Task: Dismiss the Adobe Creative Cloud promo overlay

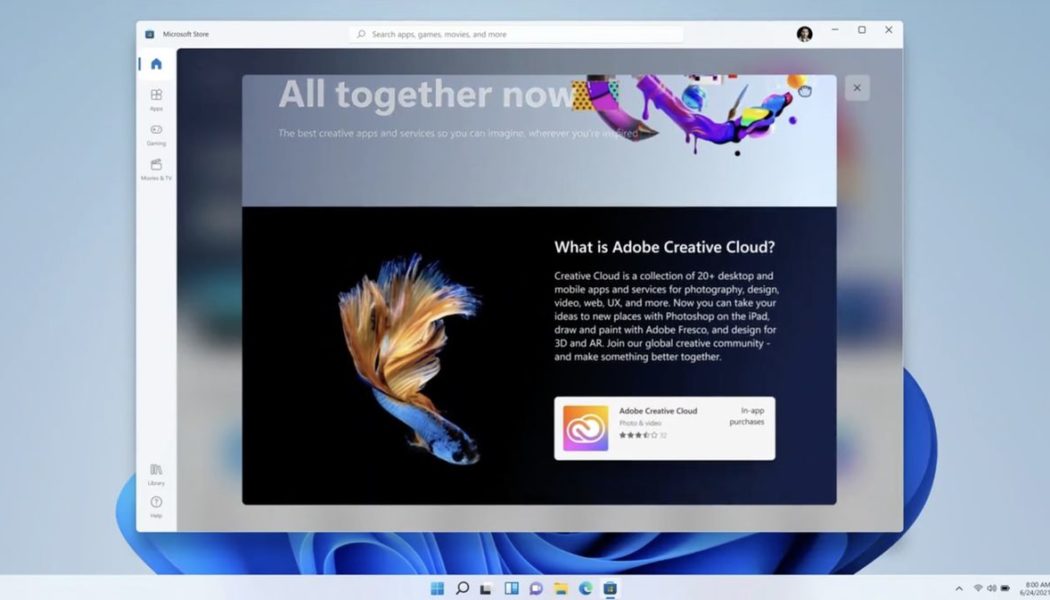Action: pos(856,88)
